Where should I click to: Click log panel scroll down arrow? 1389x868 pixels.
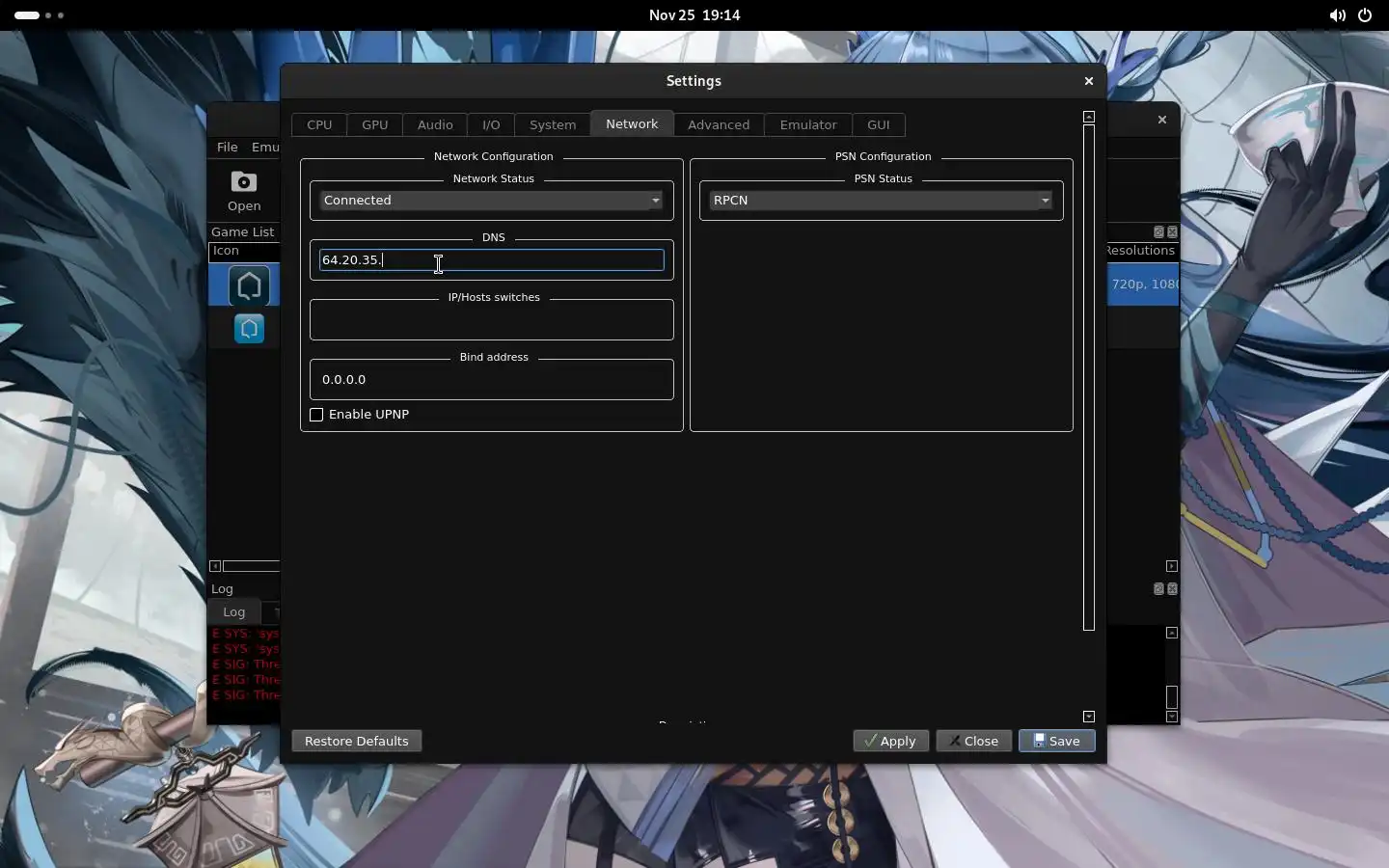pos(1172,717)
